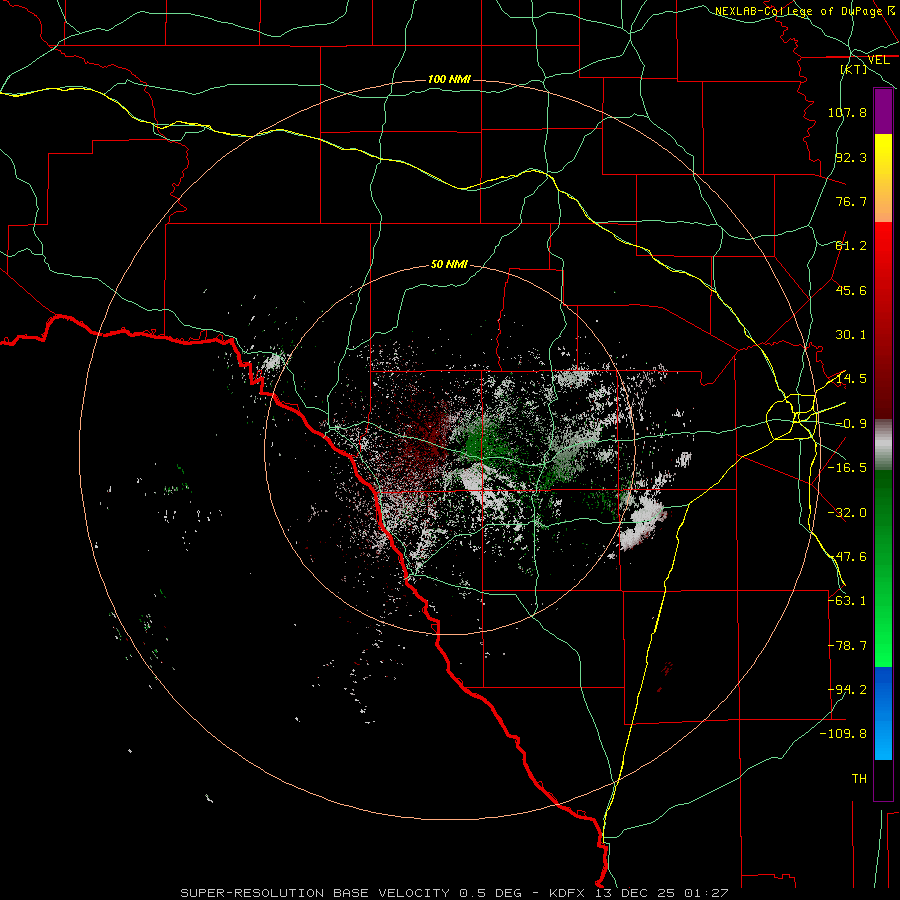The width and height of the screenshot is (900, 900).
Task: Pick the yellow-orange segment of velocity color bar
Action: (883, 178)
